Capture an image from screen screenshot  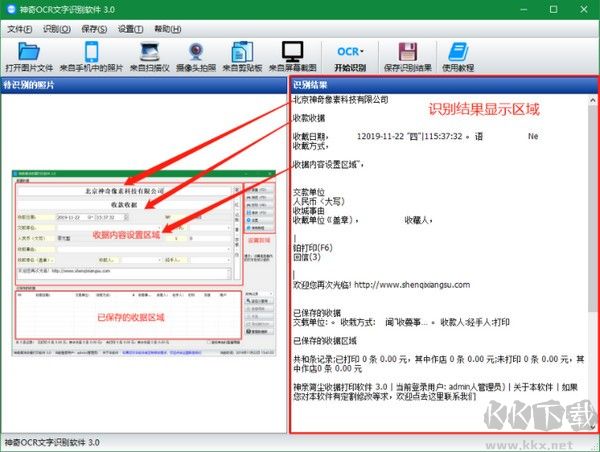(x=293, y=57)
